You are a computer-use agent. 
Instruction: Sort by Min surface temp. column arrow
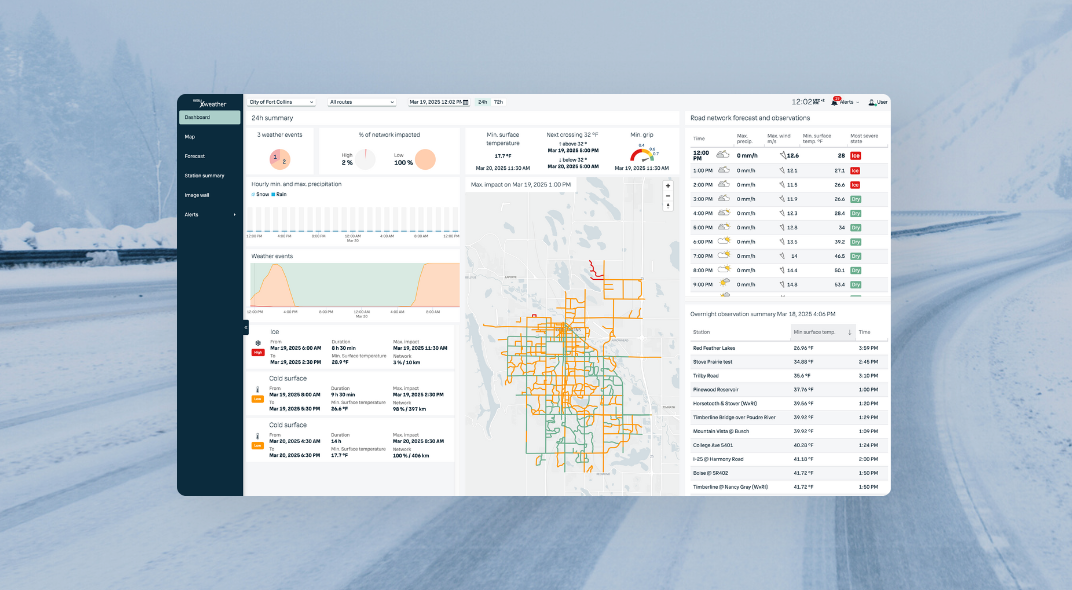pyautogui.click(x=850, y=332)
